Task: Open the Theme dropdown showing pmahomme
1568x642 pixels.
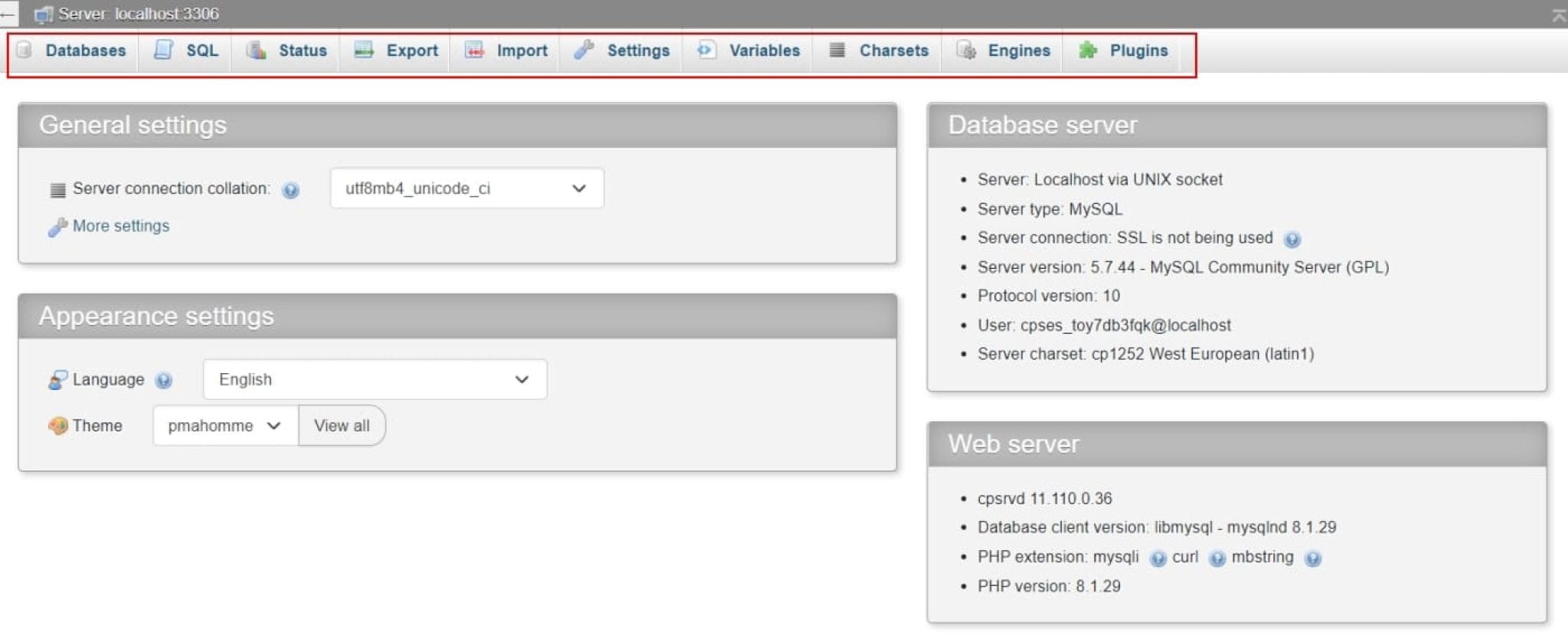Action: [x=225, y=425]
